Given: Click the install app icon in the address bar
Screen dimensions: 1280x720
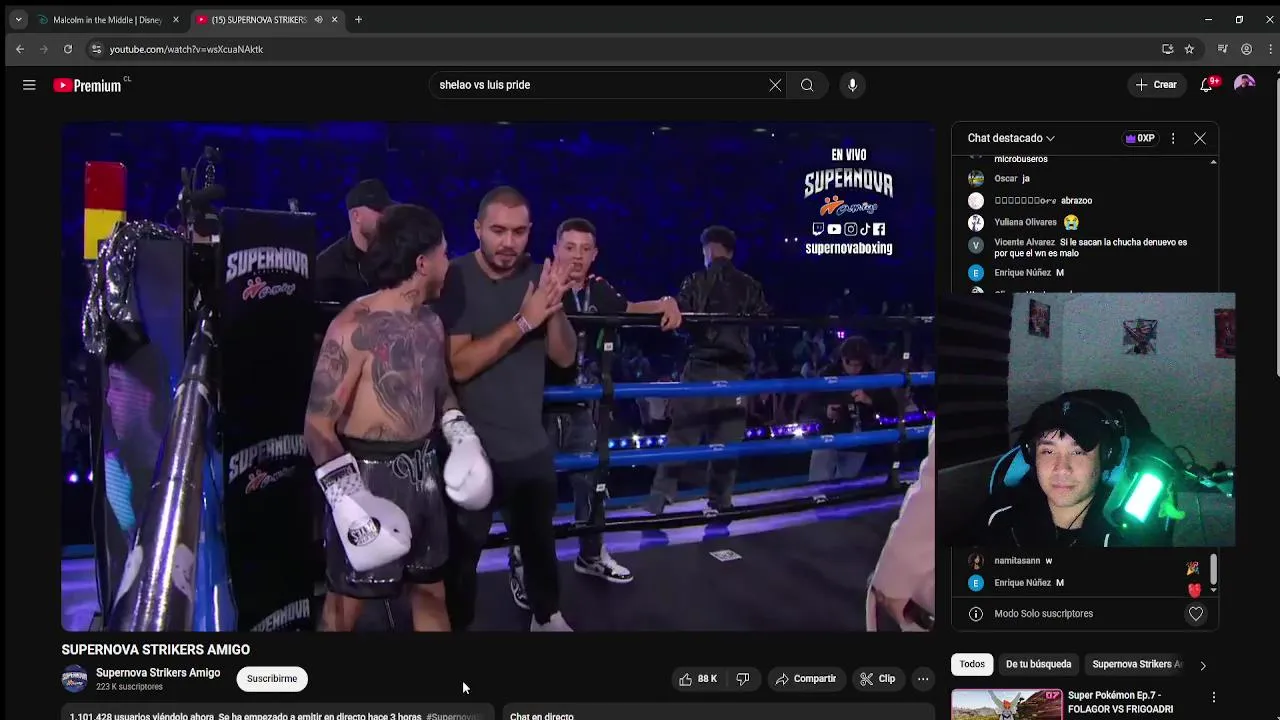Looking at the screenshot, I should coord(1167,49).
